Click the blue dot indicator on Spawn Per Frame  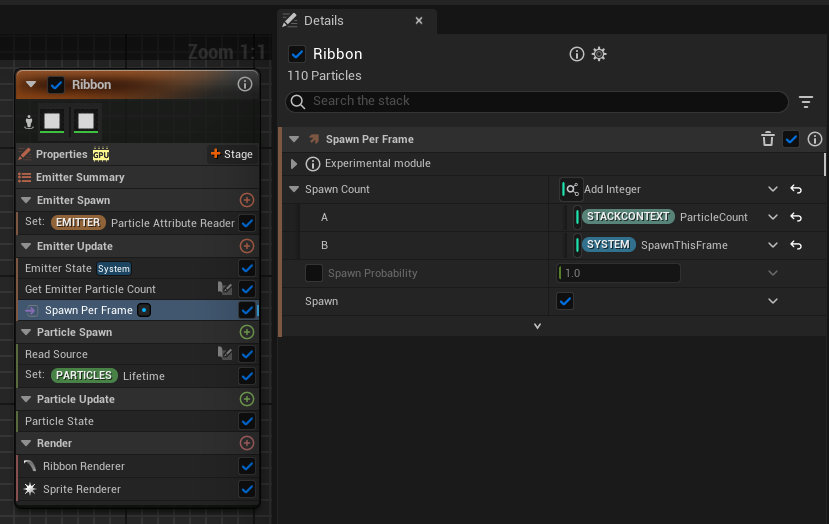pyautogui.click(x=144, y=310)
